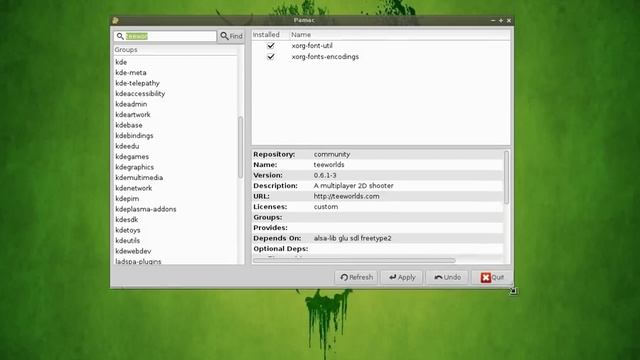The width and height of the screenshot is (640, 360).
Task: Click the 'alsa-lib glu sdl freetype2' dependencies text
Action: coord(352,238)
